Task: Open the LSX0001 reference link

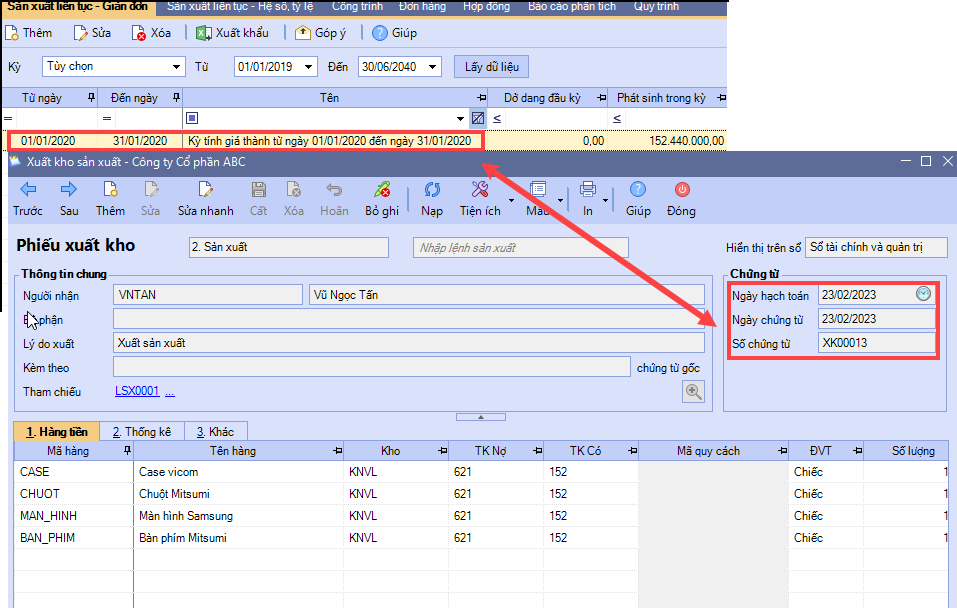Action: pos(137,392)
